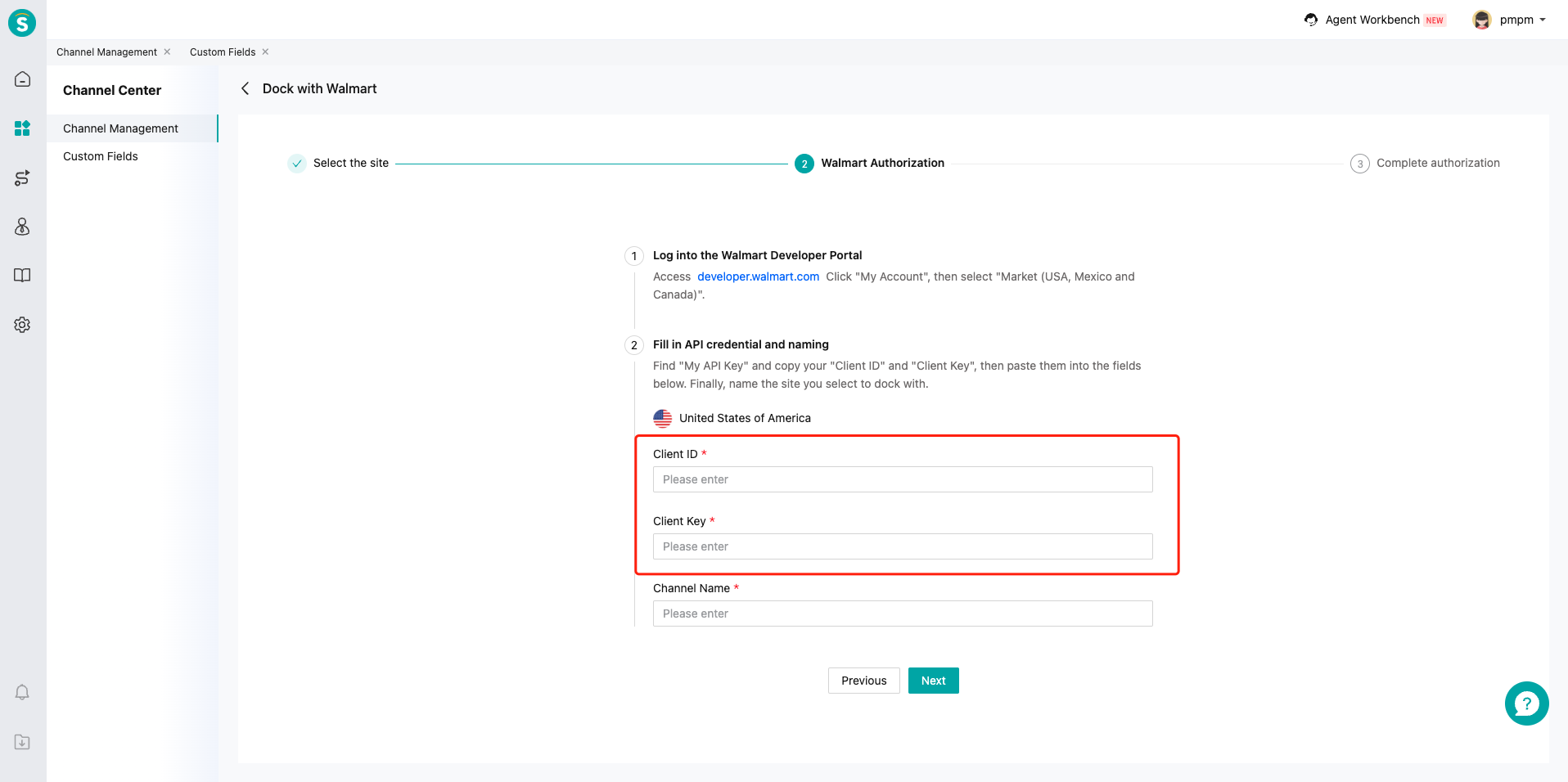
Task: Switch to the Custom Fields tab
Action: click(x=223, y=52)
